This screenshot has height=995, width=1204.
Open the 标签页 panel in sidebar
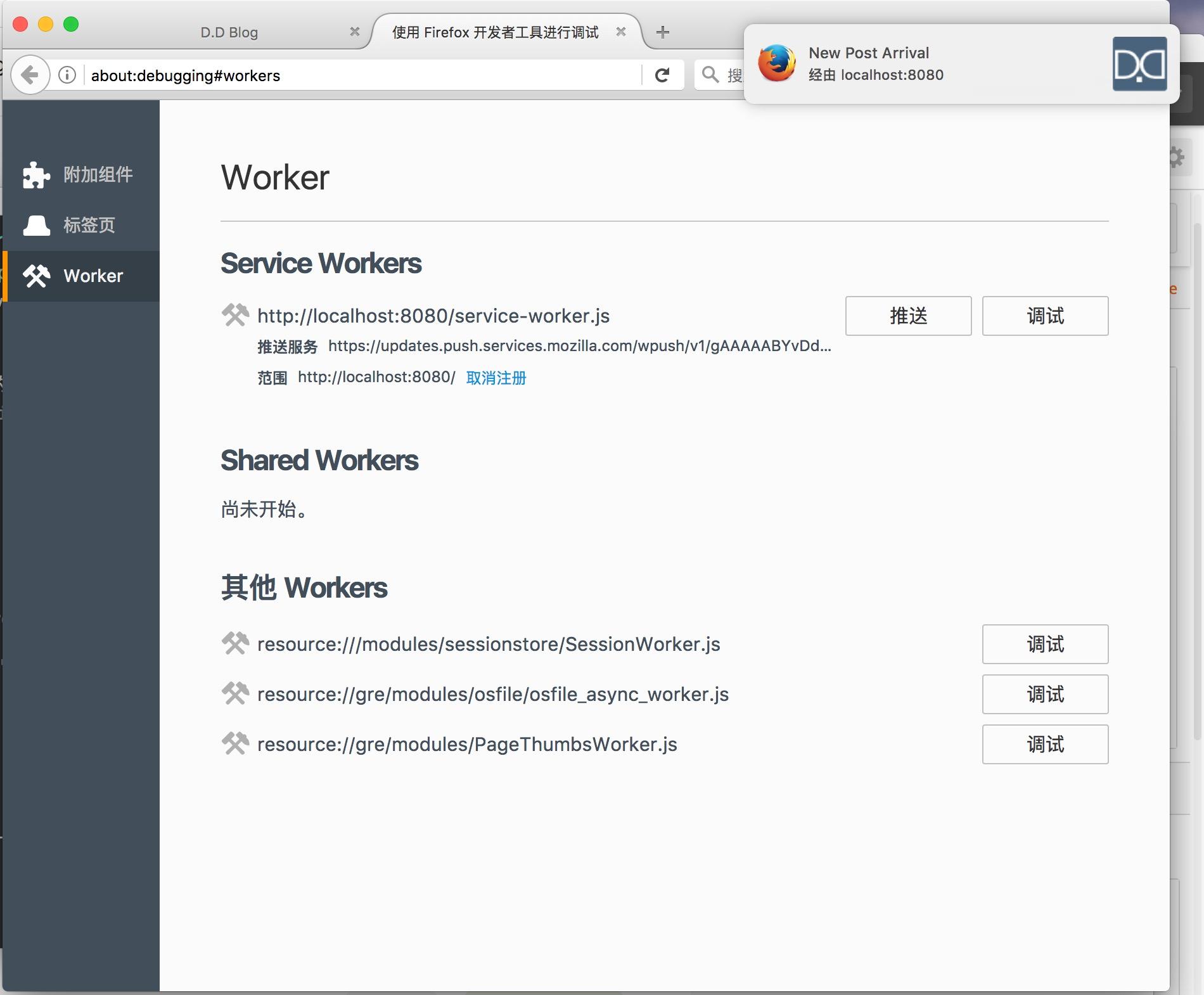36,225
